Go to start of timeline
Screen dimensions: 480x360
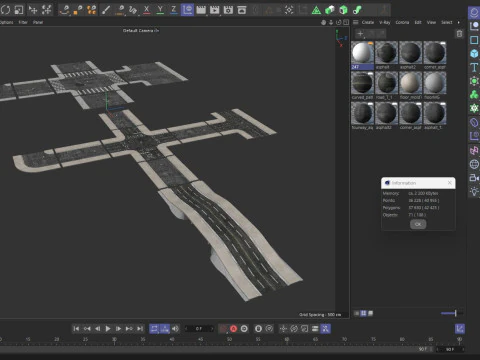pyautogui.click(x=76, y=329)
